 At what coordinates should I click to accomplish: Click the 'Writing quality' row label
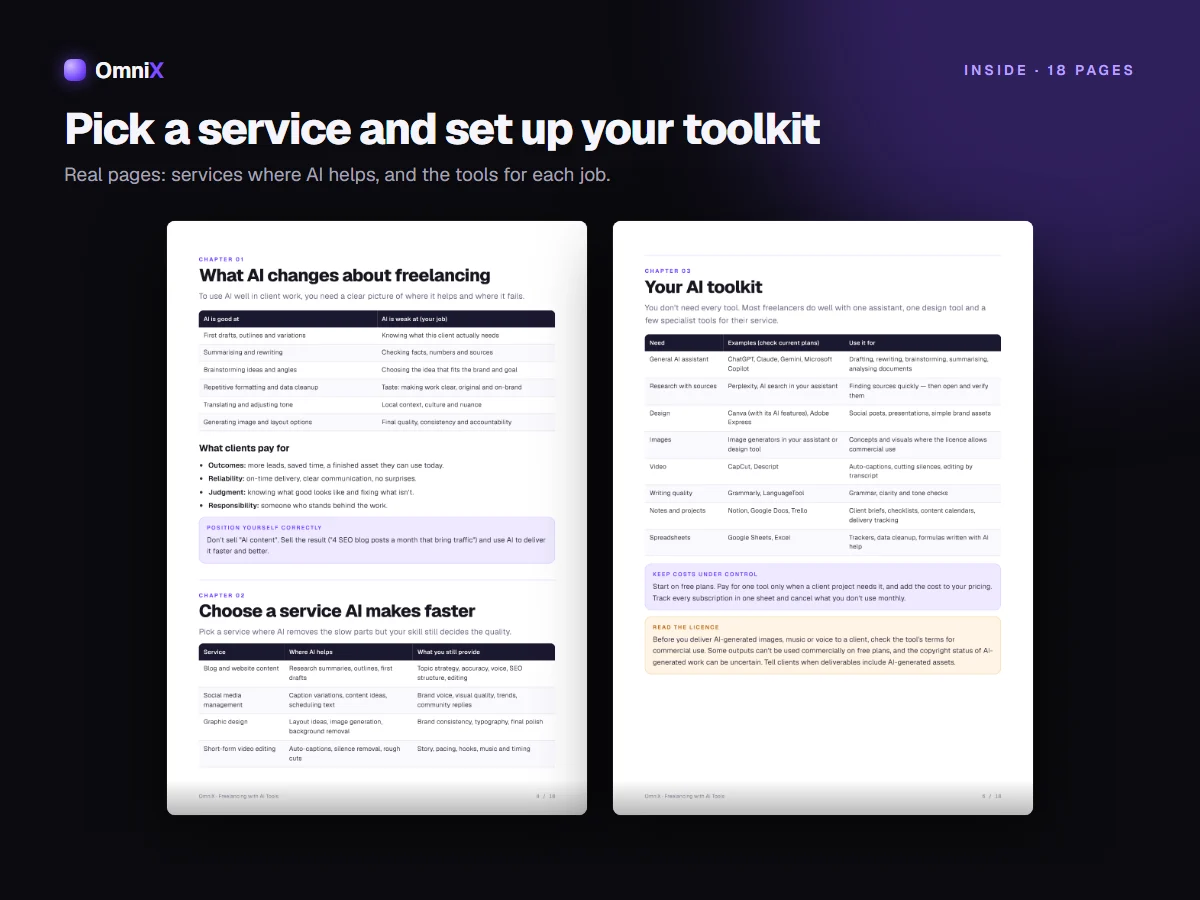(672, 493)
